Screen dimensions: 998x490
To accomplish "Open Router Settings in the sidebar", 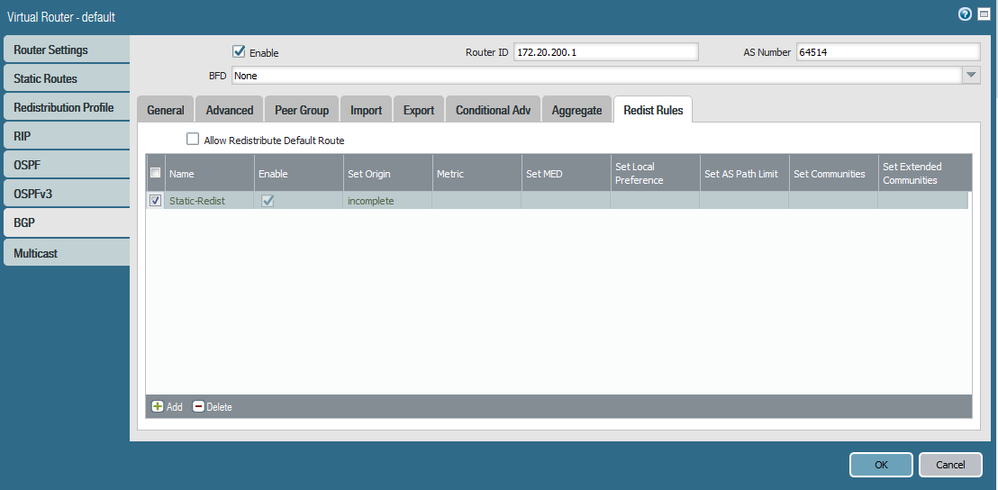I will point(67,50).
